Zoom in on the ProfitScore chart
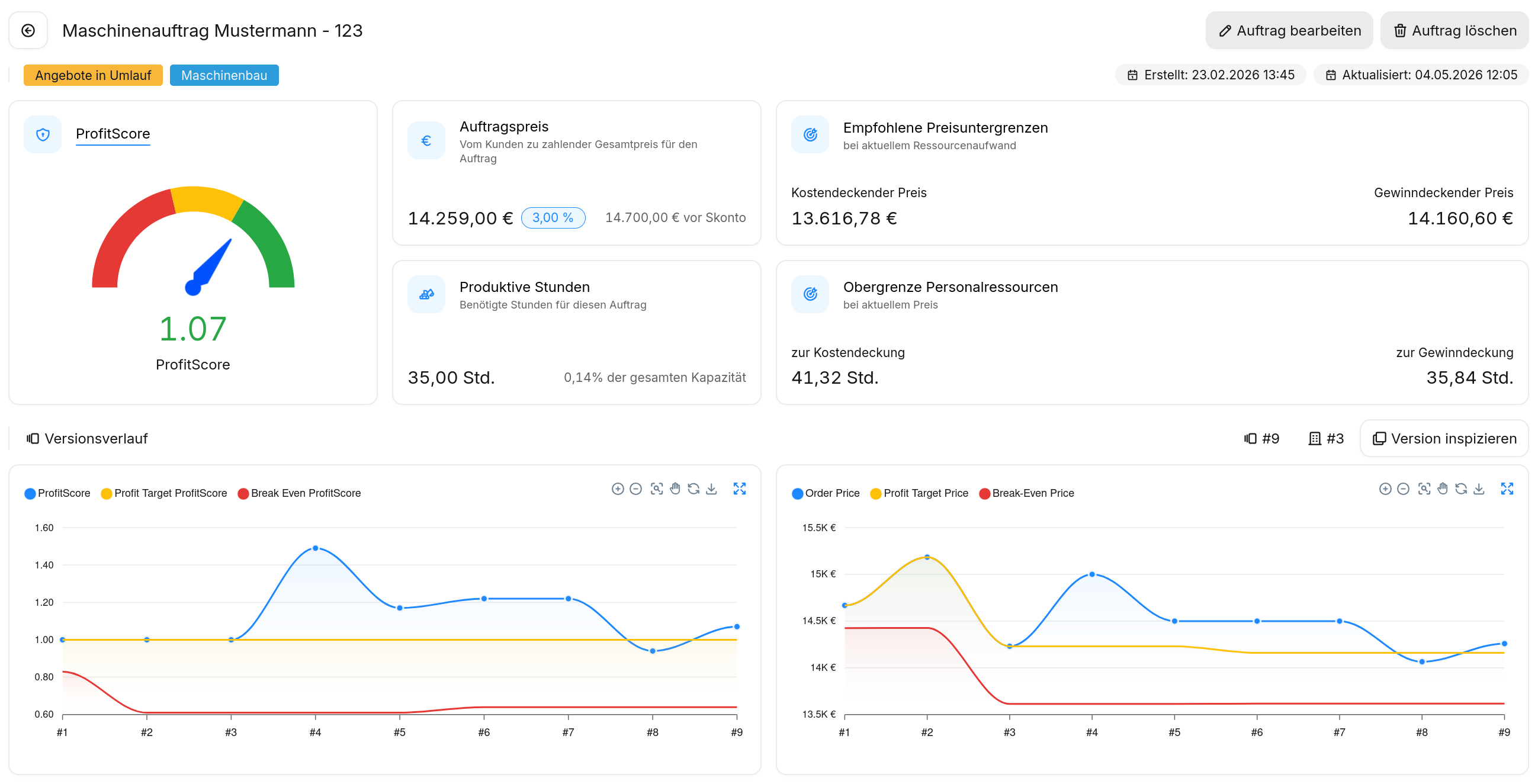1538x784 pixels. pyautogui.click(x=617, y=489)
